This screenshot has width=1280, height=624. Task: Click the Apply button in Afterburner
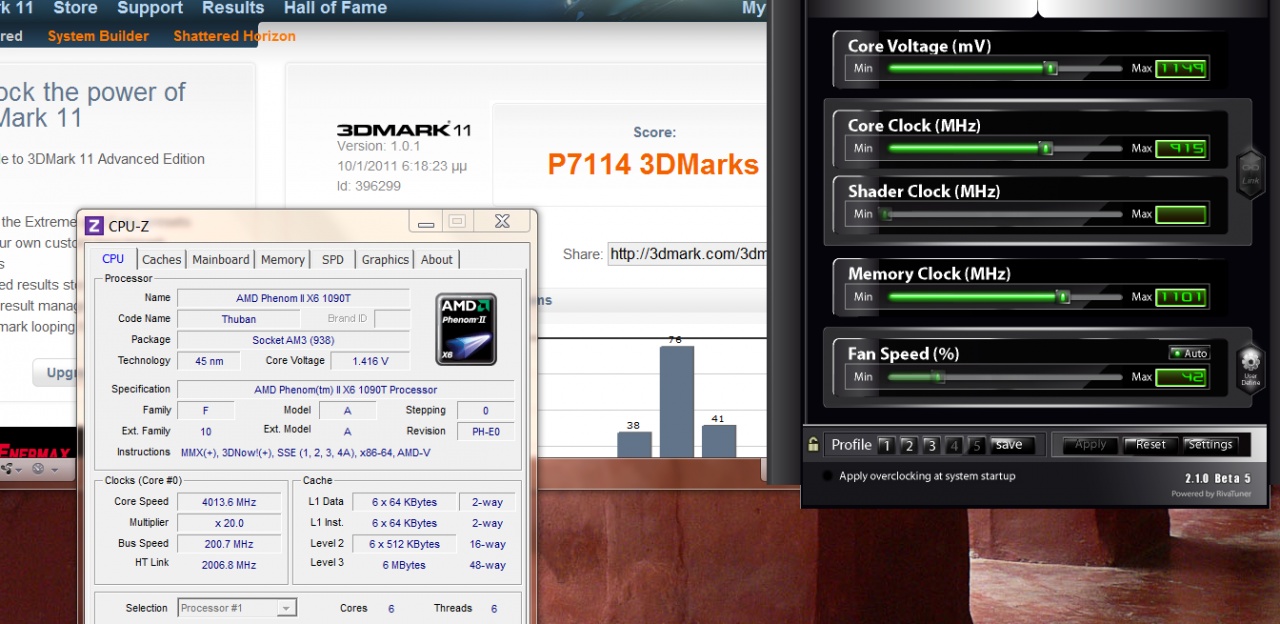pyautogui.click(x=1090, y=445)
